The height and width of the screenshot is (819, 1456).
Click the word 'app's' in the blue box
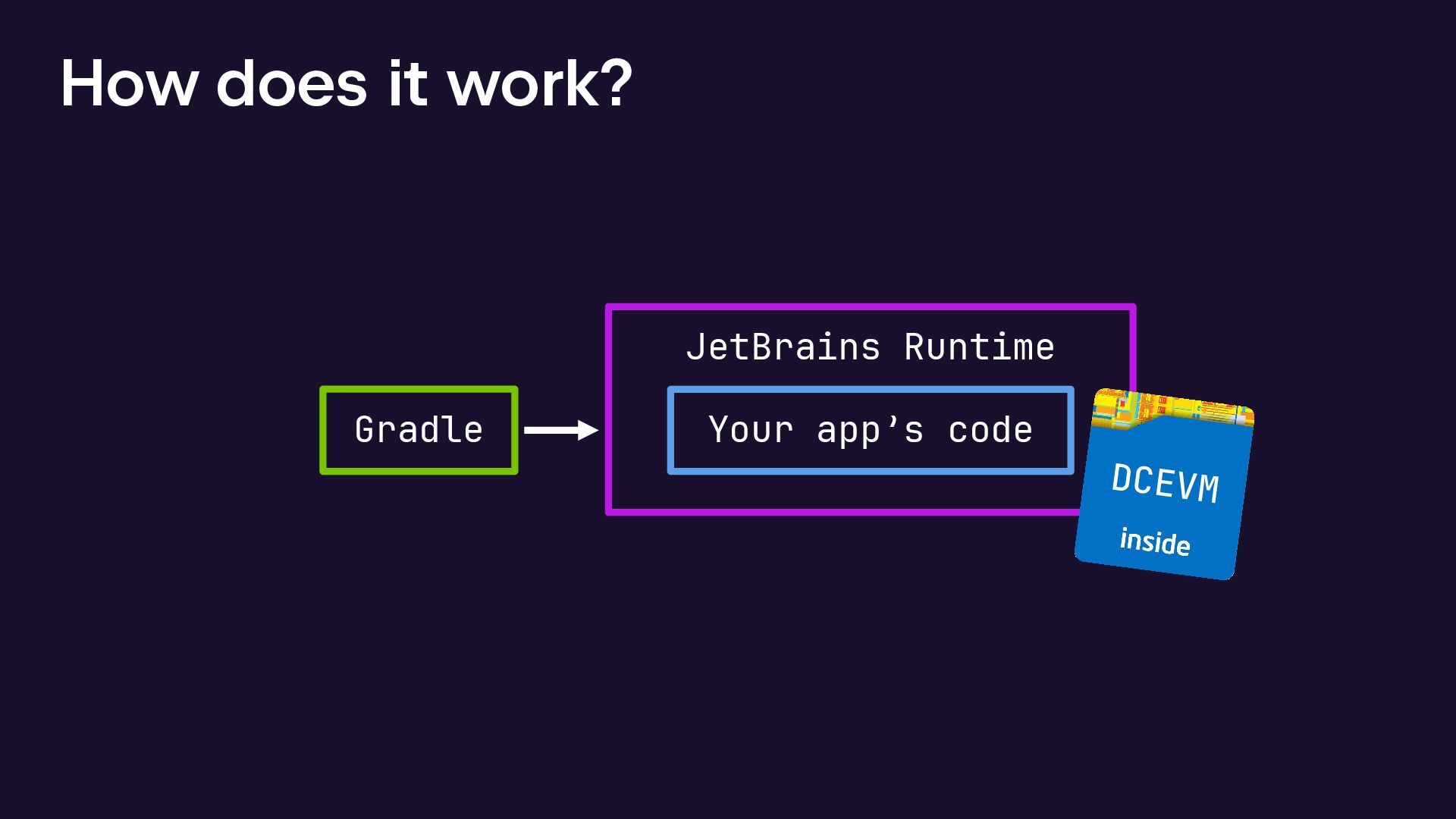[870, 430]
